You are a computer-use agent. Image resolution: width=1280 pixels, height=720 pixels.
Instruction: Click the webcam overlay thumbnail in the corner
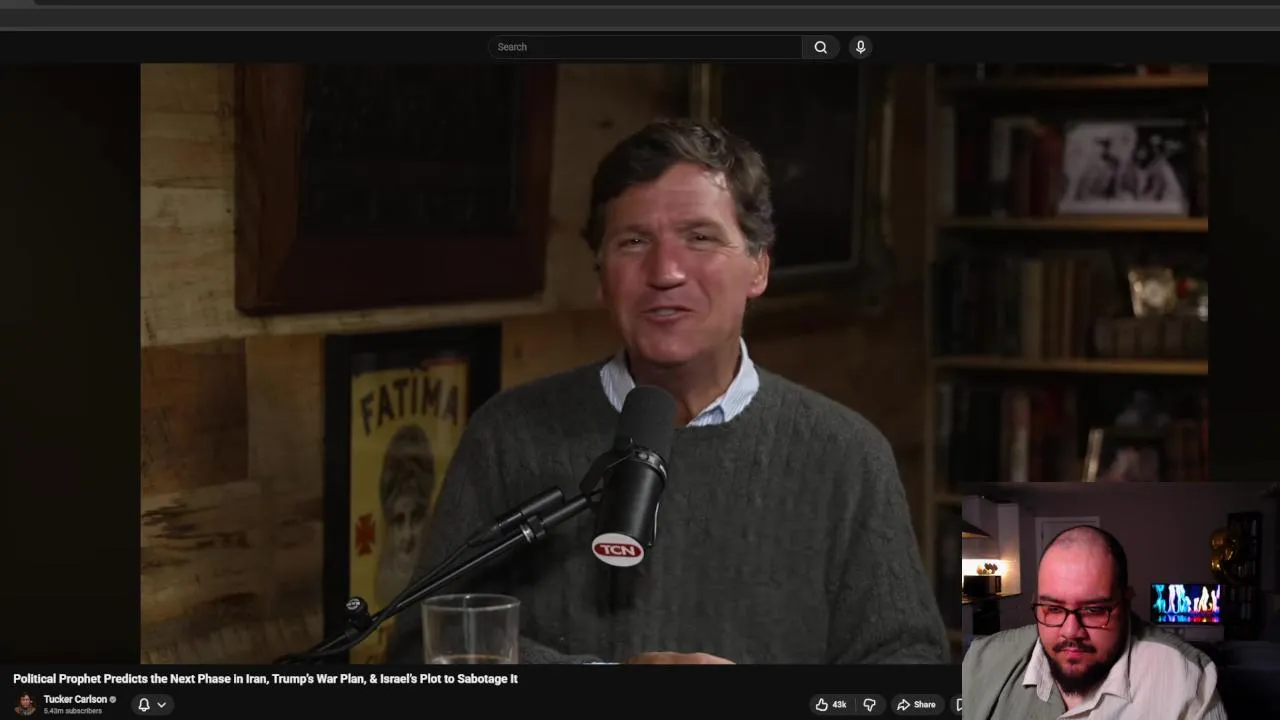1120,602
